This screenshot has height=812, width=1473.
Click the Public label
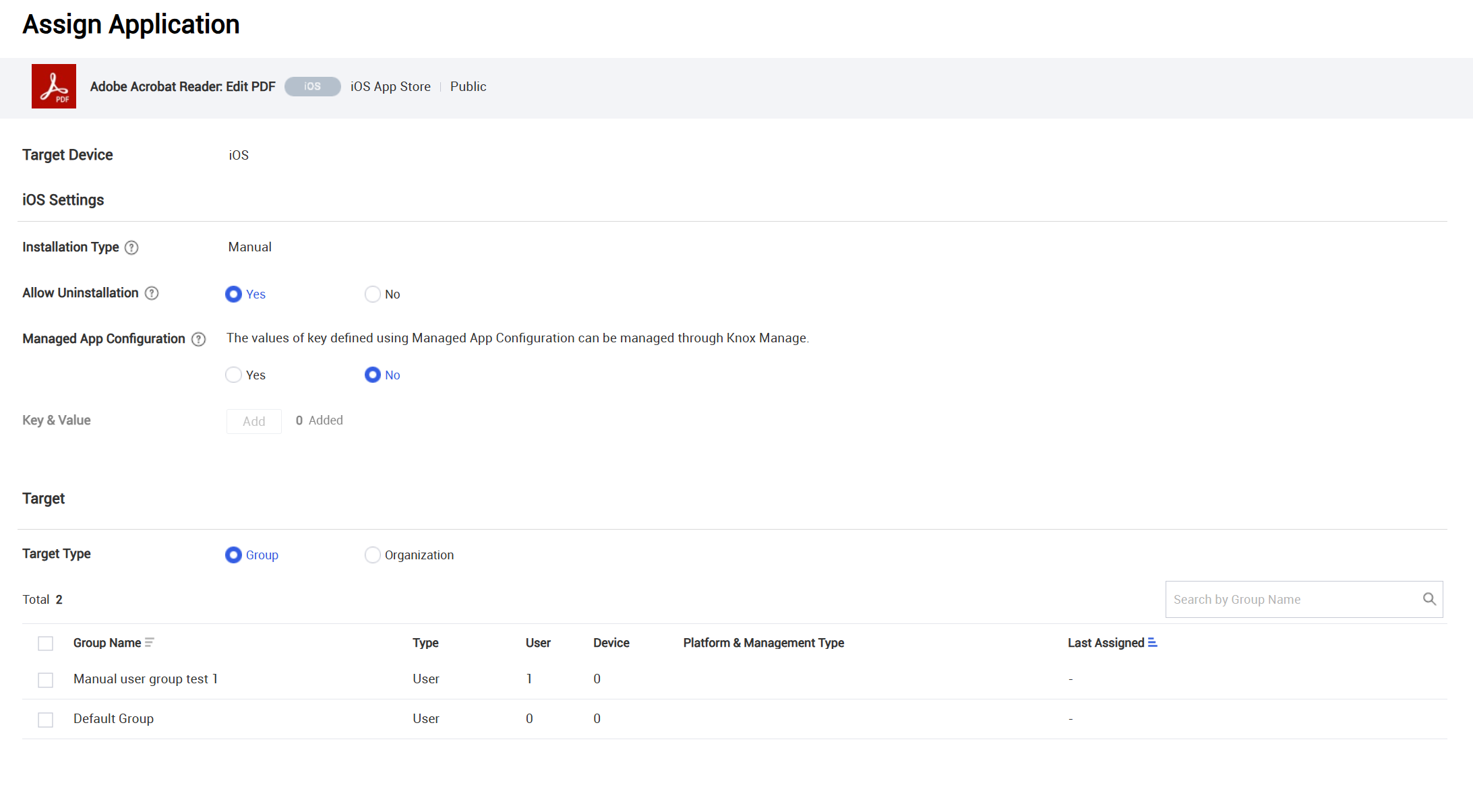pyautogui.click(x=468, y=86)
